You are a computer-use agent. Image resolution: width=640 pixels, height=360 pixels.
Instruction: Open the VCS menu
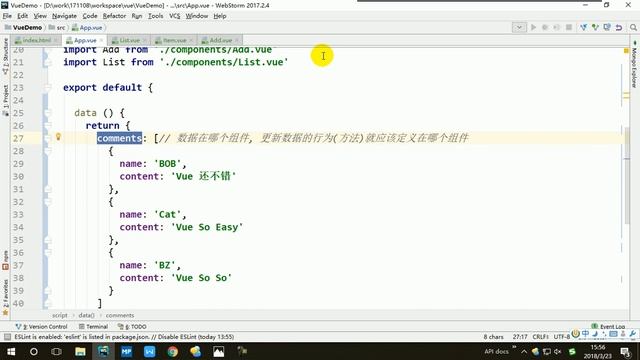[174, 16]
